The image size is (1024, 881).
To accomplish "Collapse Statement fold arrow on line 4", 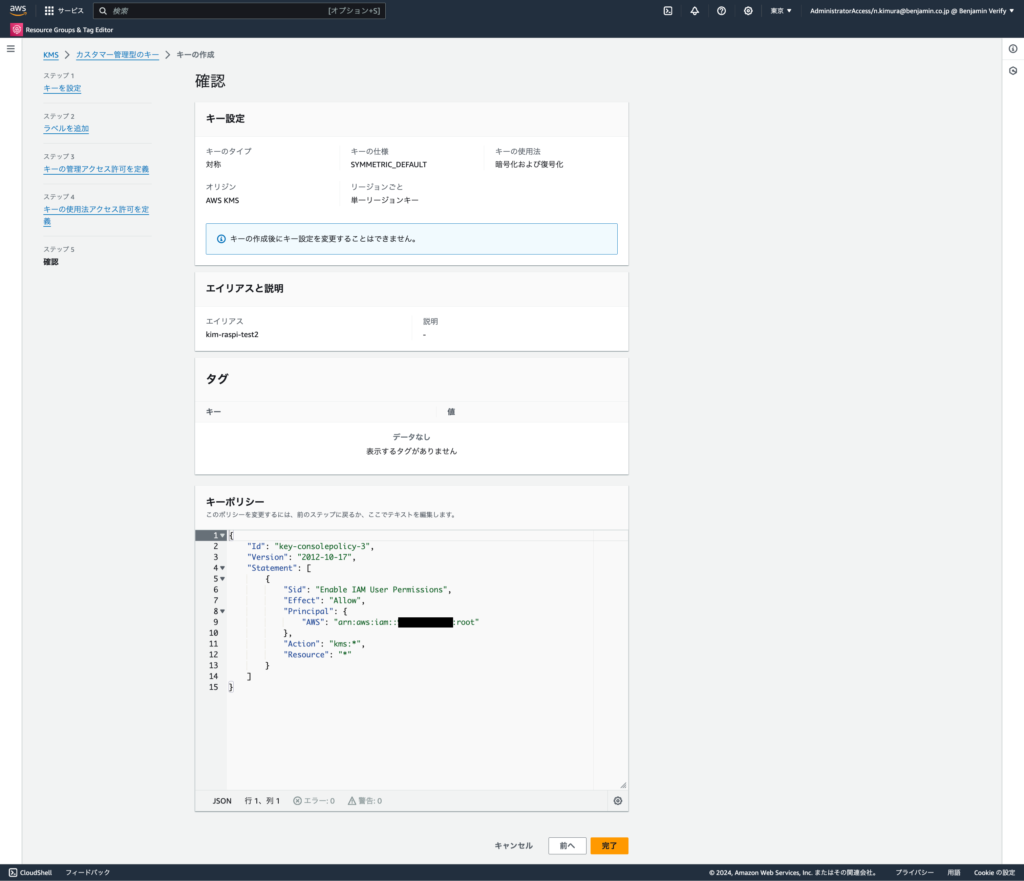I will tap(223, 568).
